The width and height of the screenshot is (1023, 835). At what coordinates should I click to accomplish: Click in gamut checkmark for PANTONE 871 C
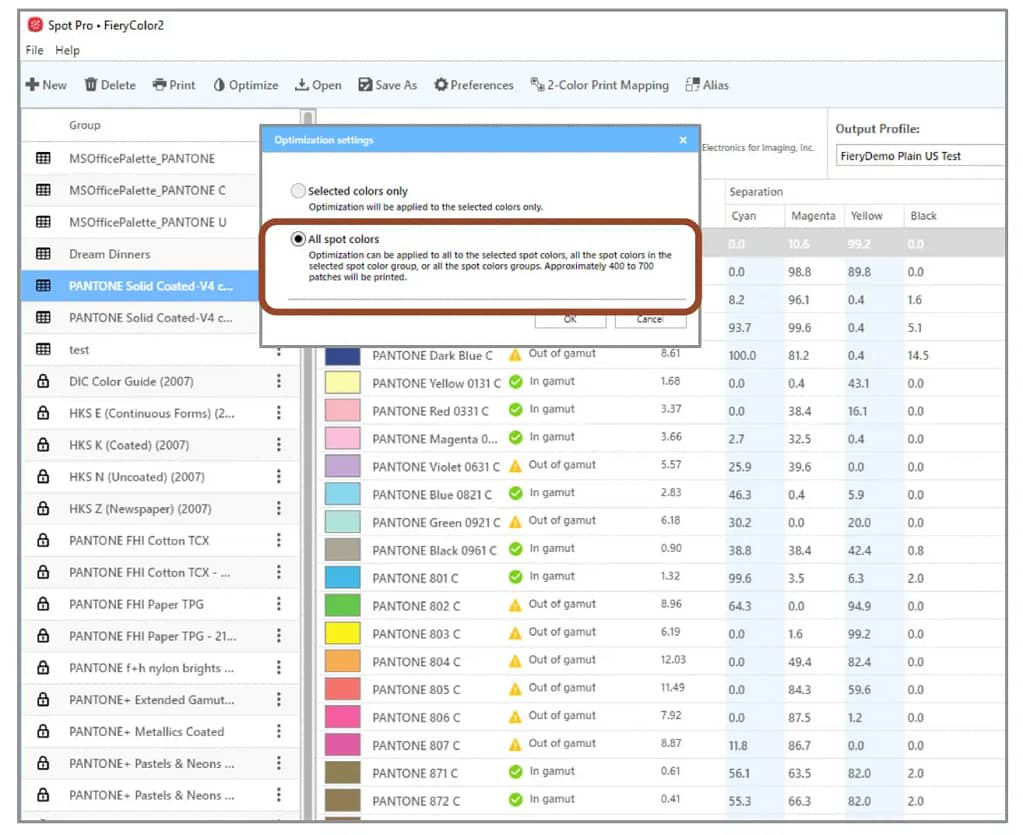pyautogui.click(x=515, y=772)
